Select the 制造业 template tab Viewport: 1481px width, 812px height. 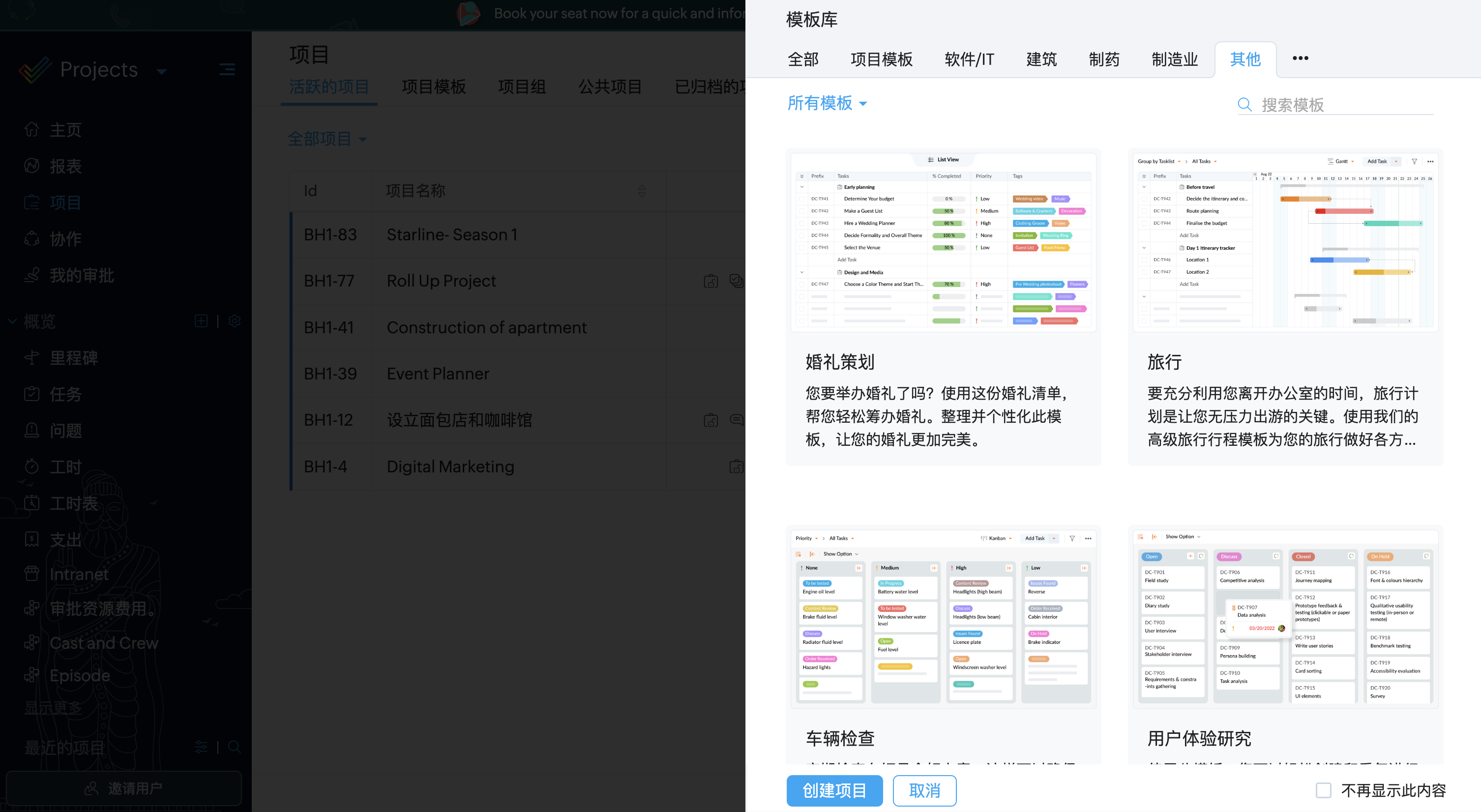click(x=1174, y=59)
